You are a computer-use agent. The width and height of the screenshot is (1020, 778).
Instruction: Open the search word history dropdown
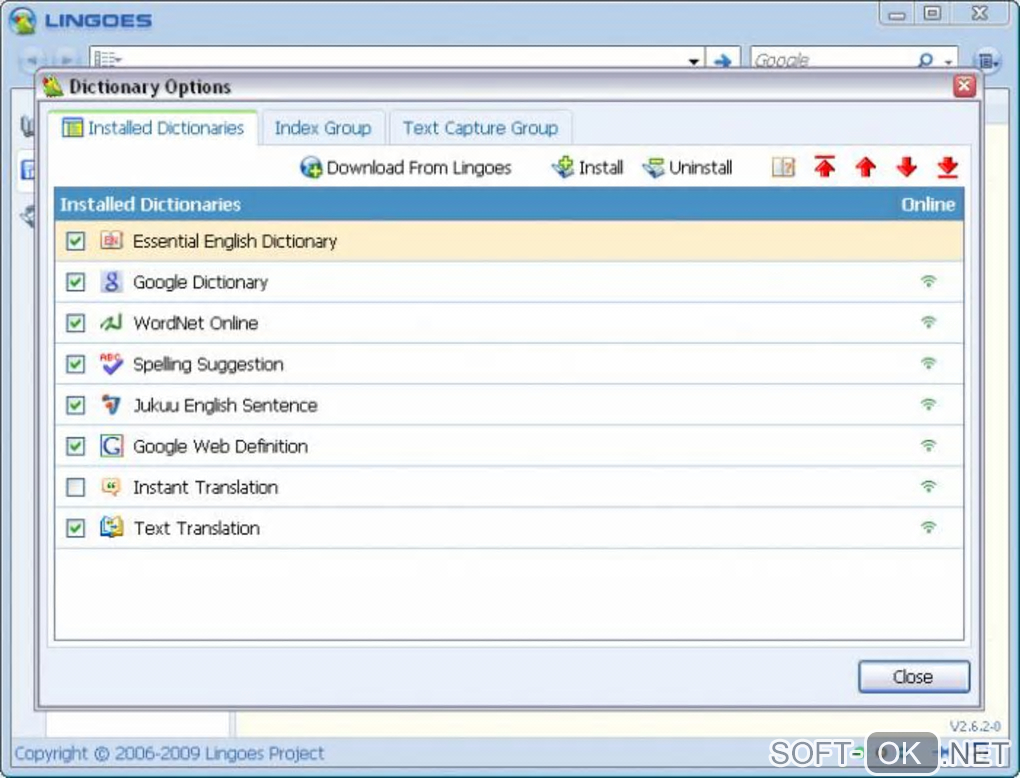(693, 61)
